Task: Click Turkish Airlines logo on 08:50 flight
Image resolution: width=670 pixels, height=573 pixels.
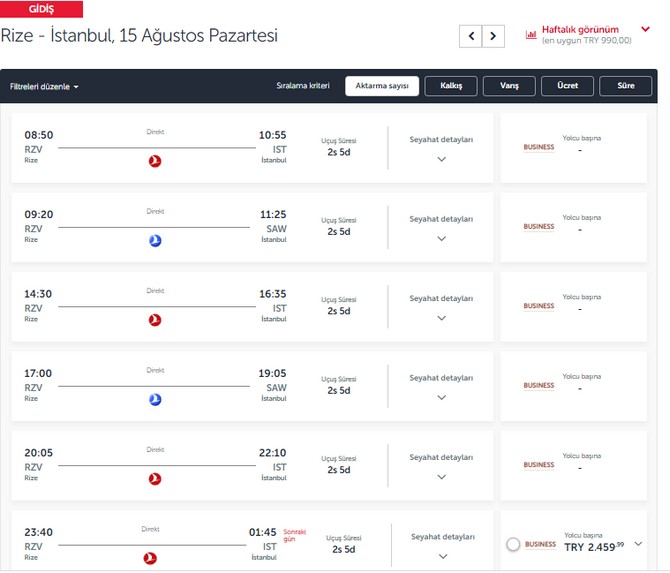Action: click(x=155, y=161)
